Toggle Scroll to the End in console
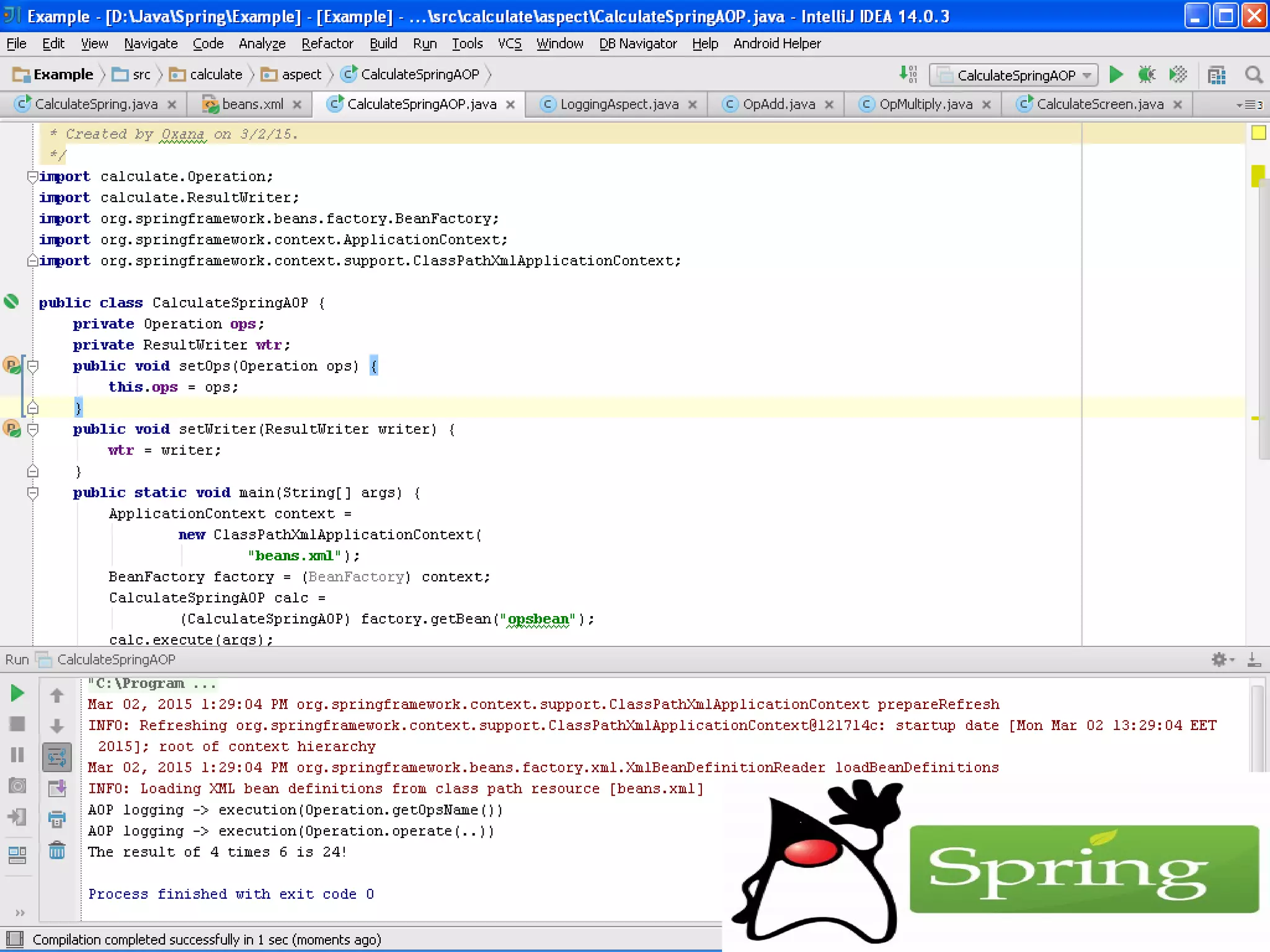 [x=56, y=788]
